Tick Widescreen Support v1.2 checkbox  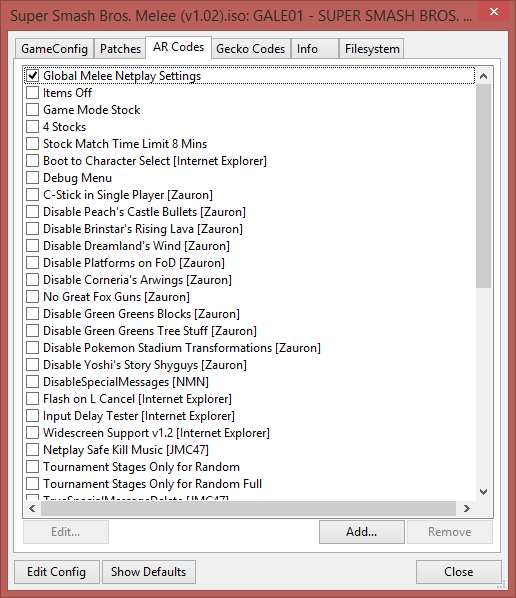tap(32, 432)
